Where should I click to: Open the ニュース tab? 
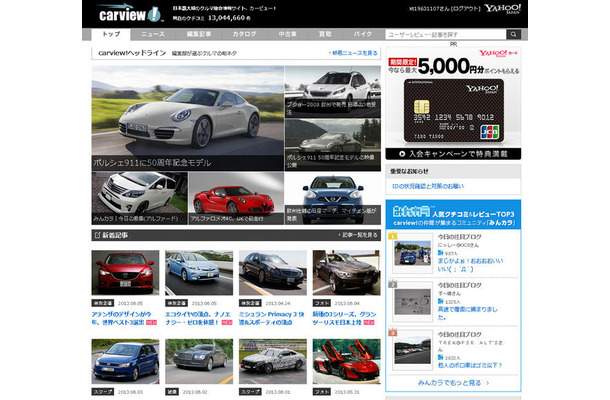pyautogui.click(x=152, y=34)
